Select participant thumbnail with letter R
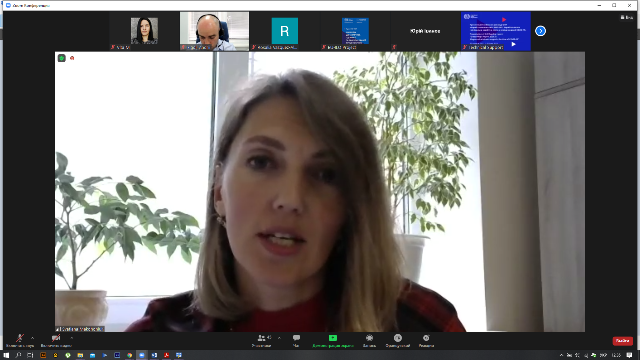640x360 pixels. click(x=284, y=31)
